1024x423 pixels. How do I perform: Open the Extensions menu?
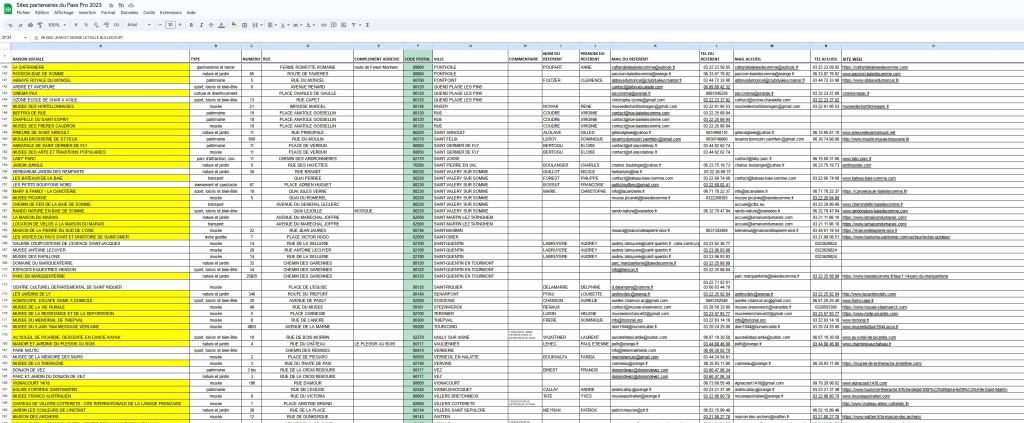tap(170, 12)
